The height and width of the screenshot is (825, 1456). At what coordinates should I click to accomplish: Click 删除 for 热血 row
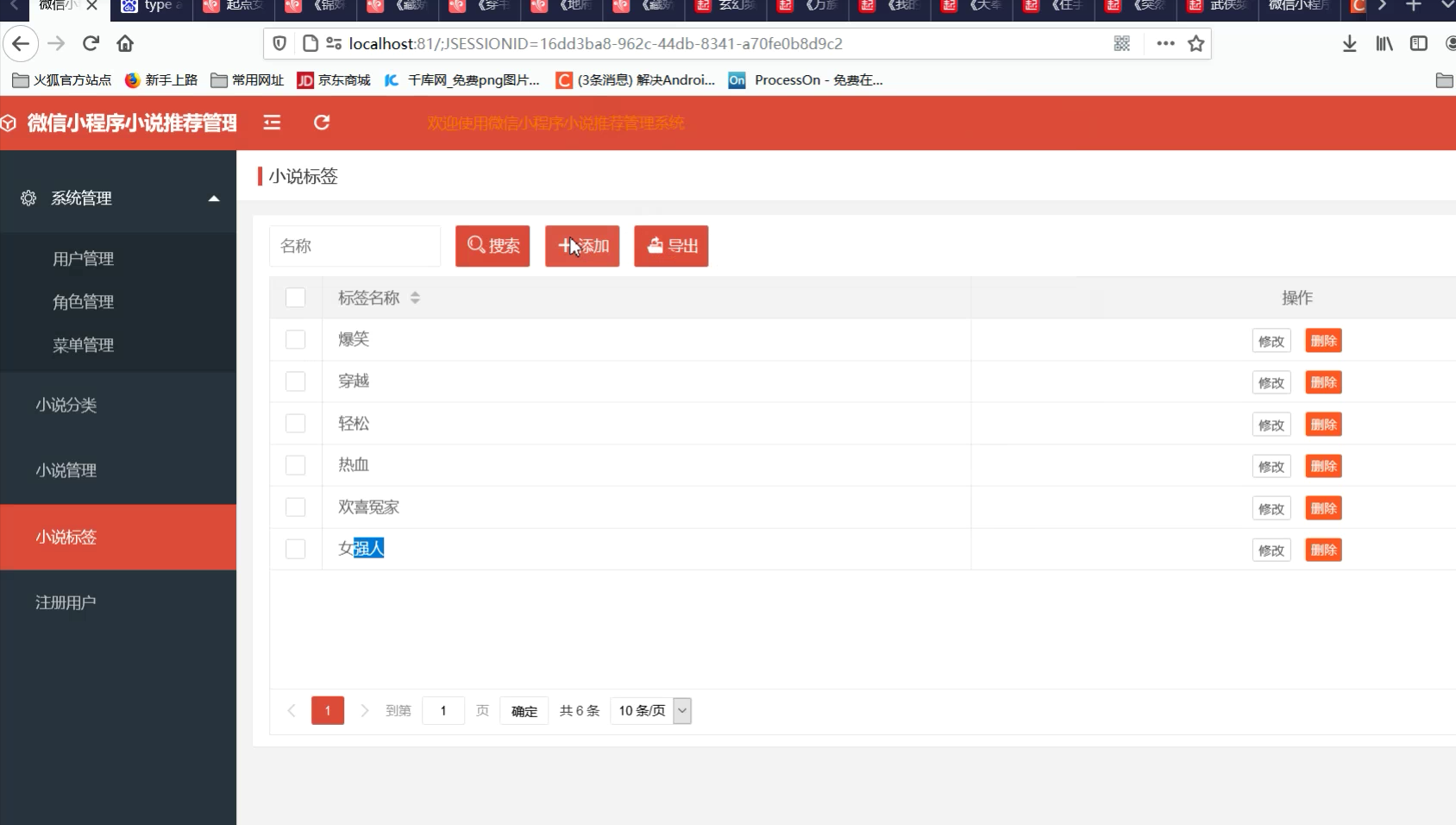(1323, 466)
